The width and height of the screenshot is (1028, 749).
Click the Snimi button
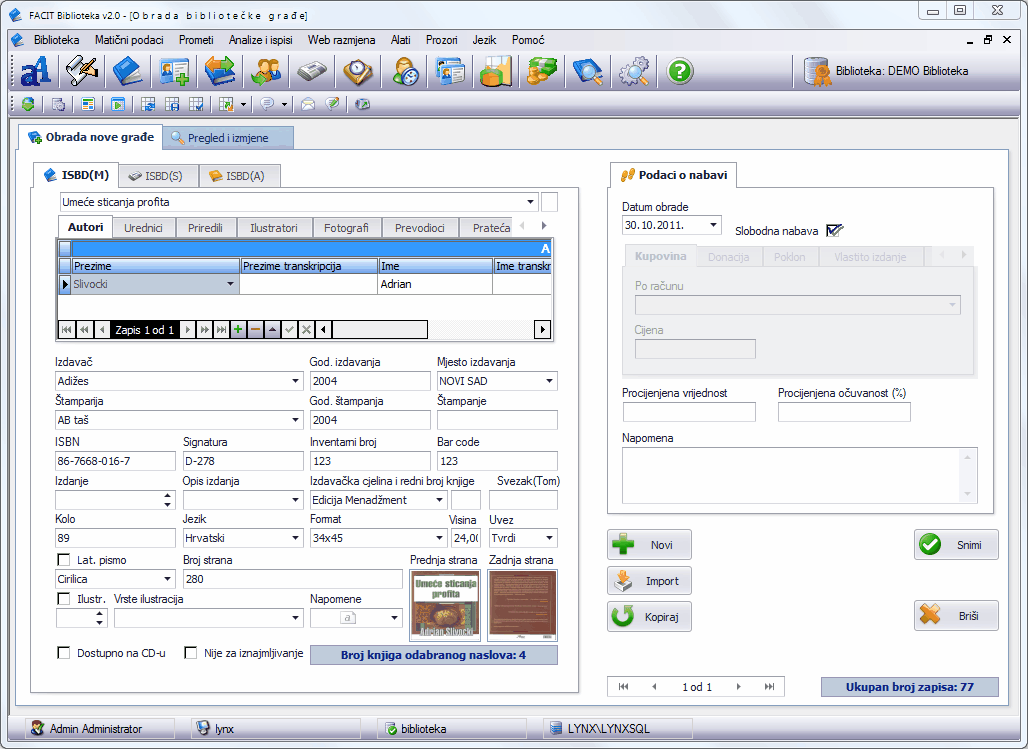point(955,545)
